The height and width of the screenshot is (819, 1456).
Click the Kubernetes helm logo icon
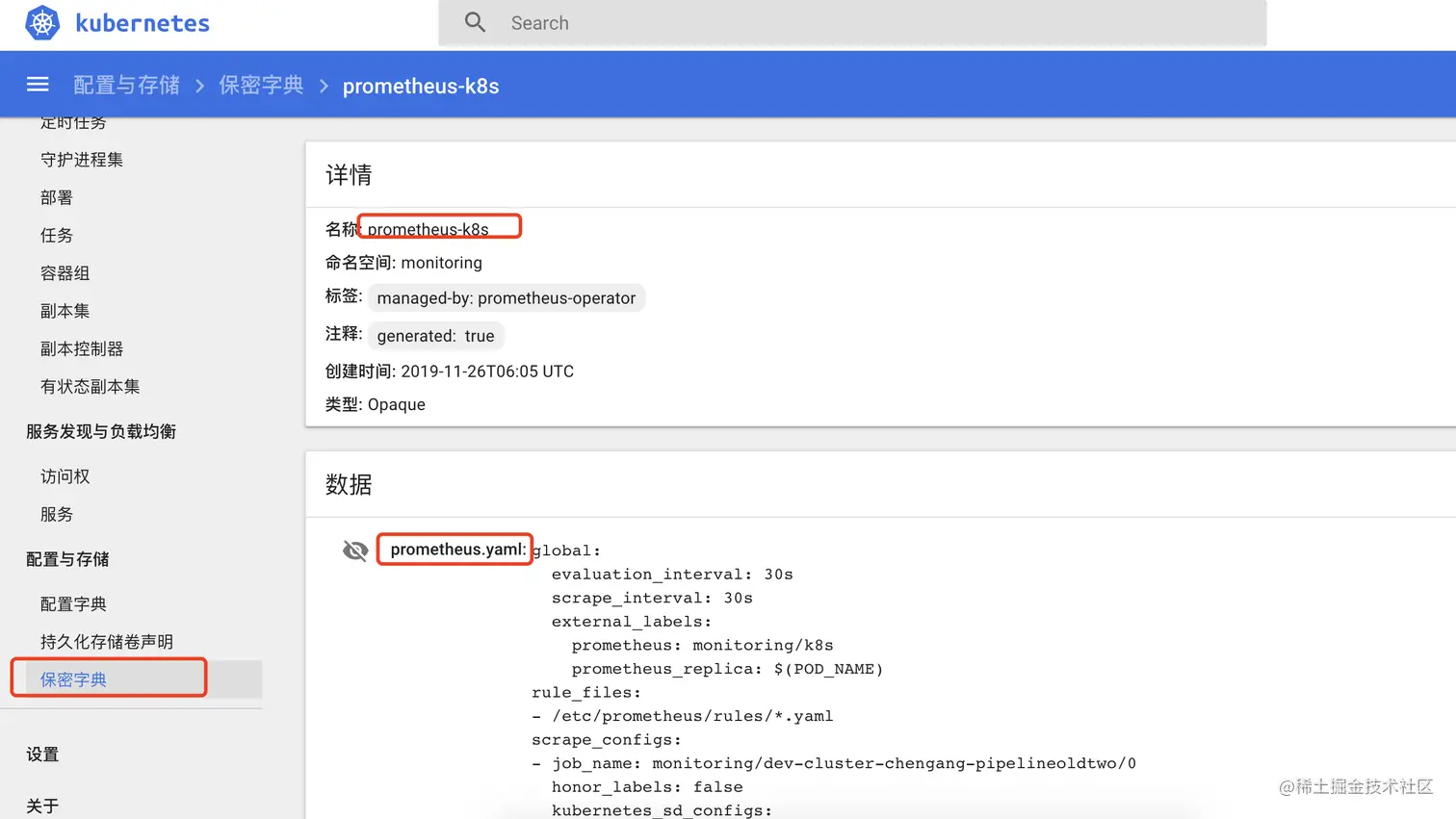click(42, 23)
